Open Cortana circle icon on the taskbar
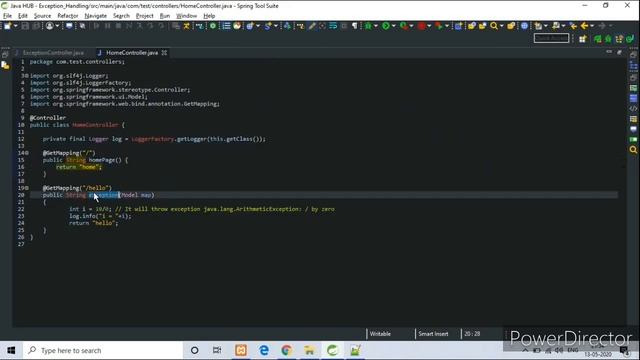The height and width of the screenshot is (360, 640). (x=195, y=350)
